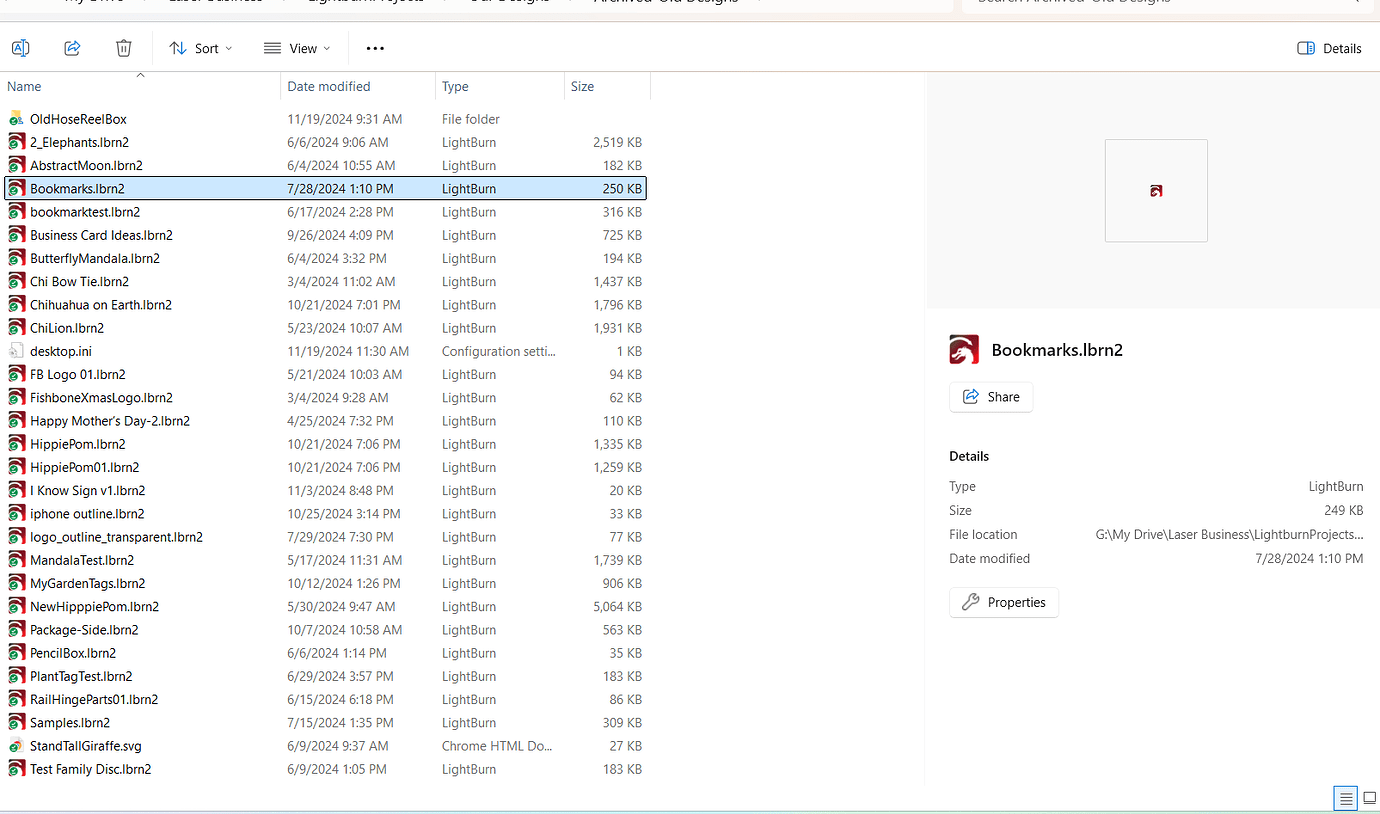Click the 2_Elephants.lbrn2 file icon
This screenshot has height=814, width=1380.
click(16, 142)
